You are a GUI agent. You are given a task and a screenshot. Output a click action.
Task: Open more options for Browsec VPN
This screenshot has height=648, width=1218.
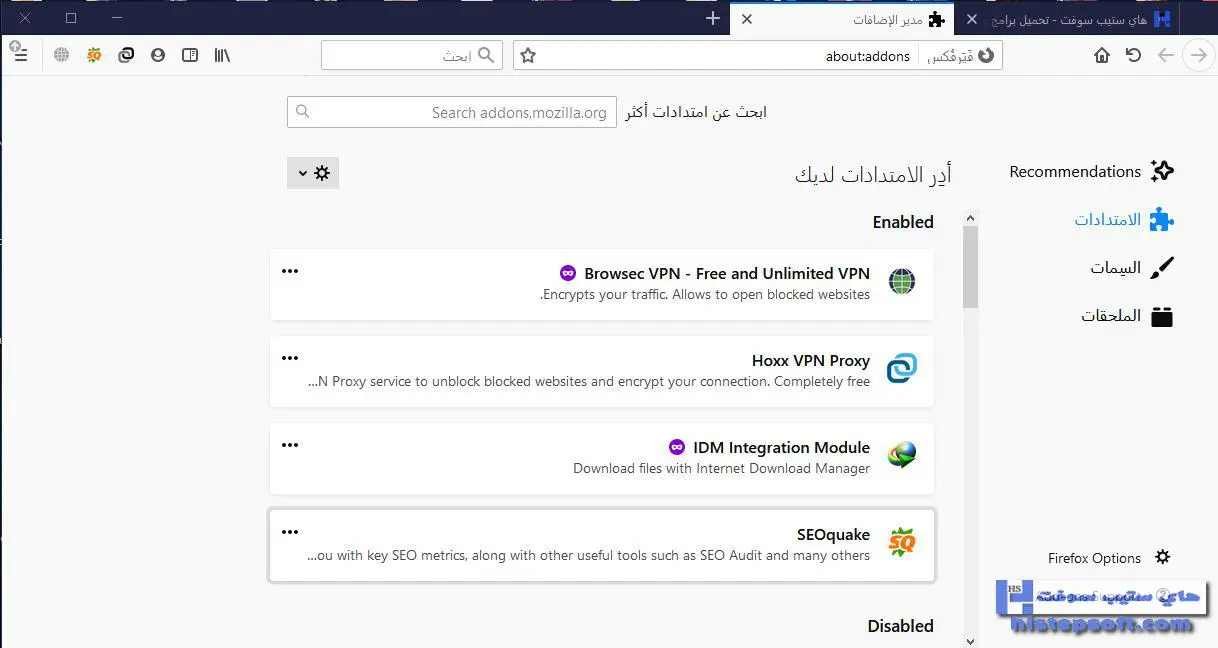pyautogui.click(x=290, y=271)
